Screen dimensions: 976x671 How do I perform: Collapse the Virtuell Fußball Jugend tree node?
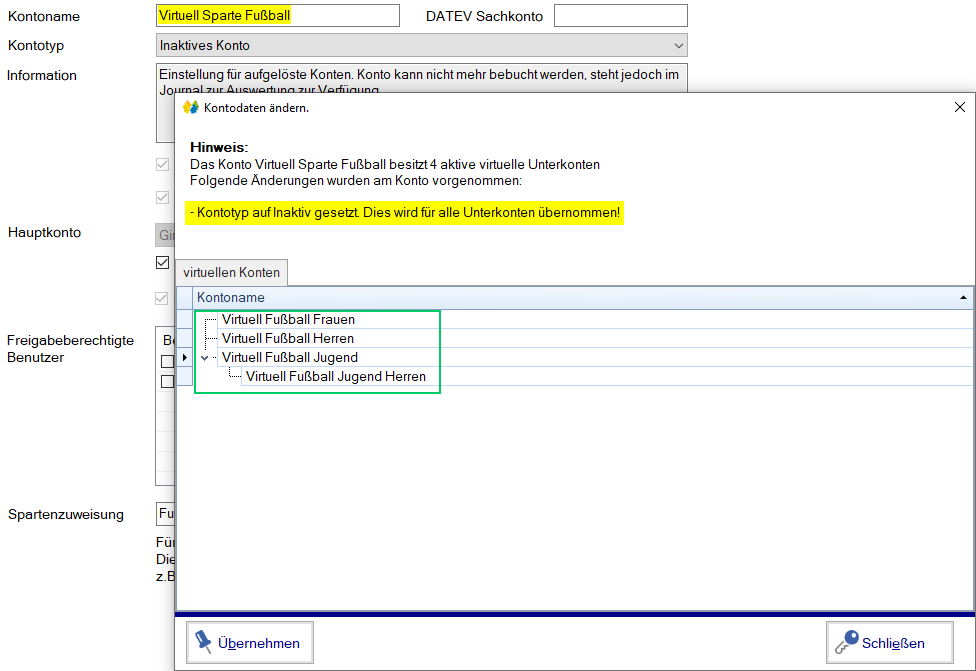point(205,357)
